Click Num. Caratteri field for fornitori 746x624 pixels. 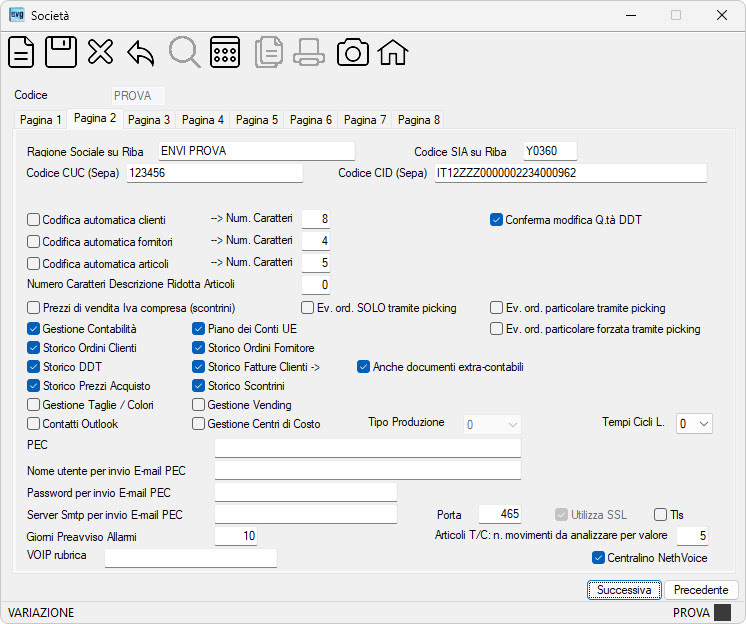(316, 241)
